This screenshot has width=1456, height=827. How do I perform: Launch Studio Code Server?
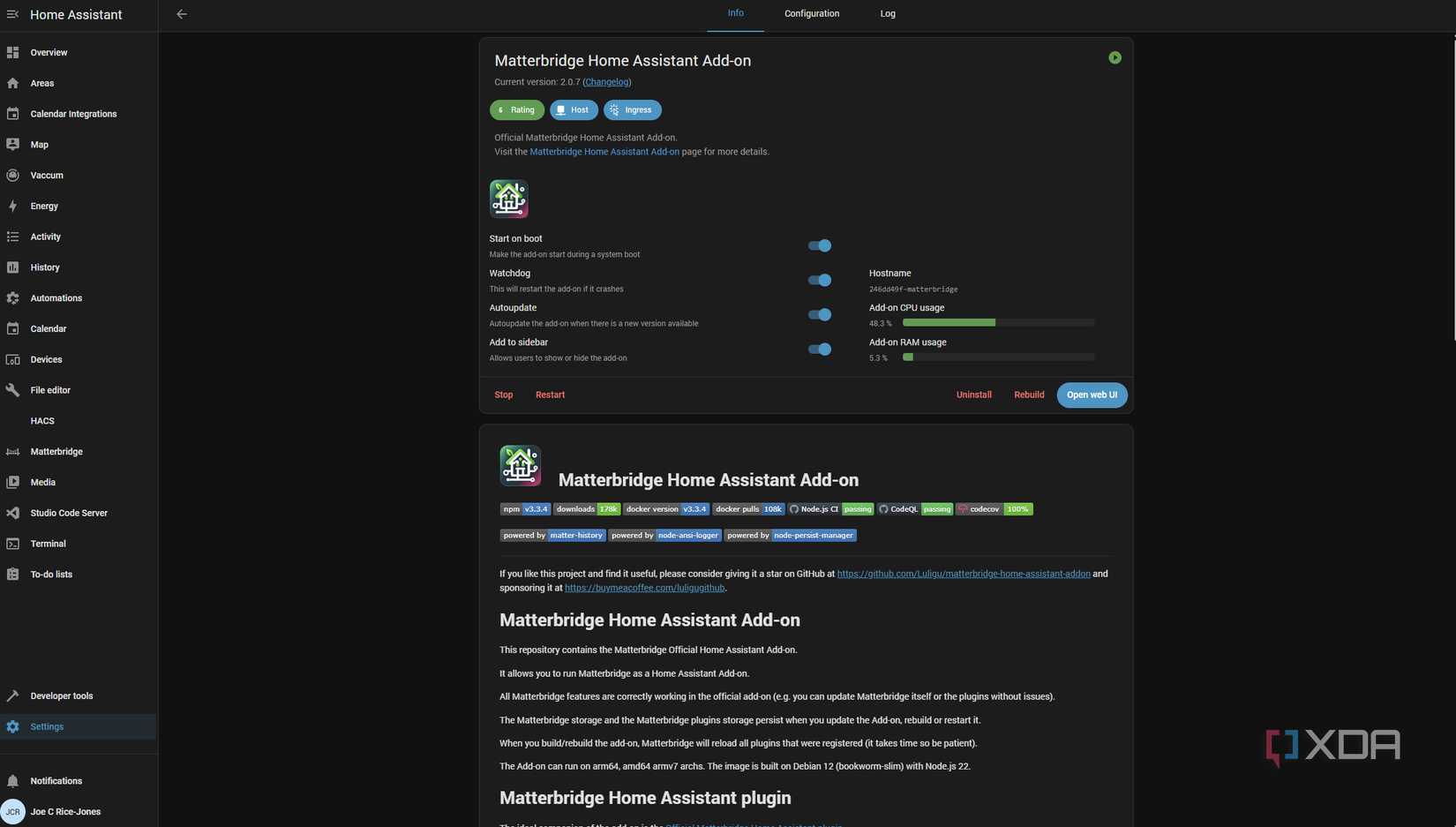pos(69,513)
